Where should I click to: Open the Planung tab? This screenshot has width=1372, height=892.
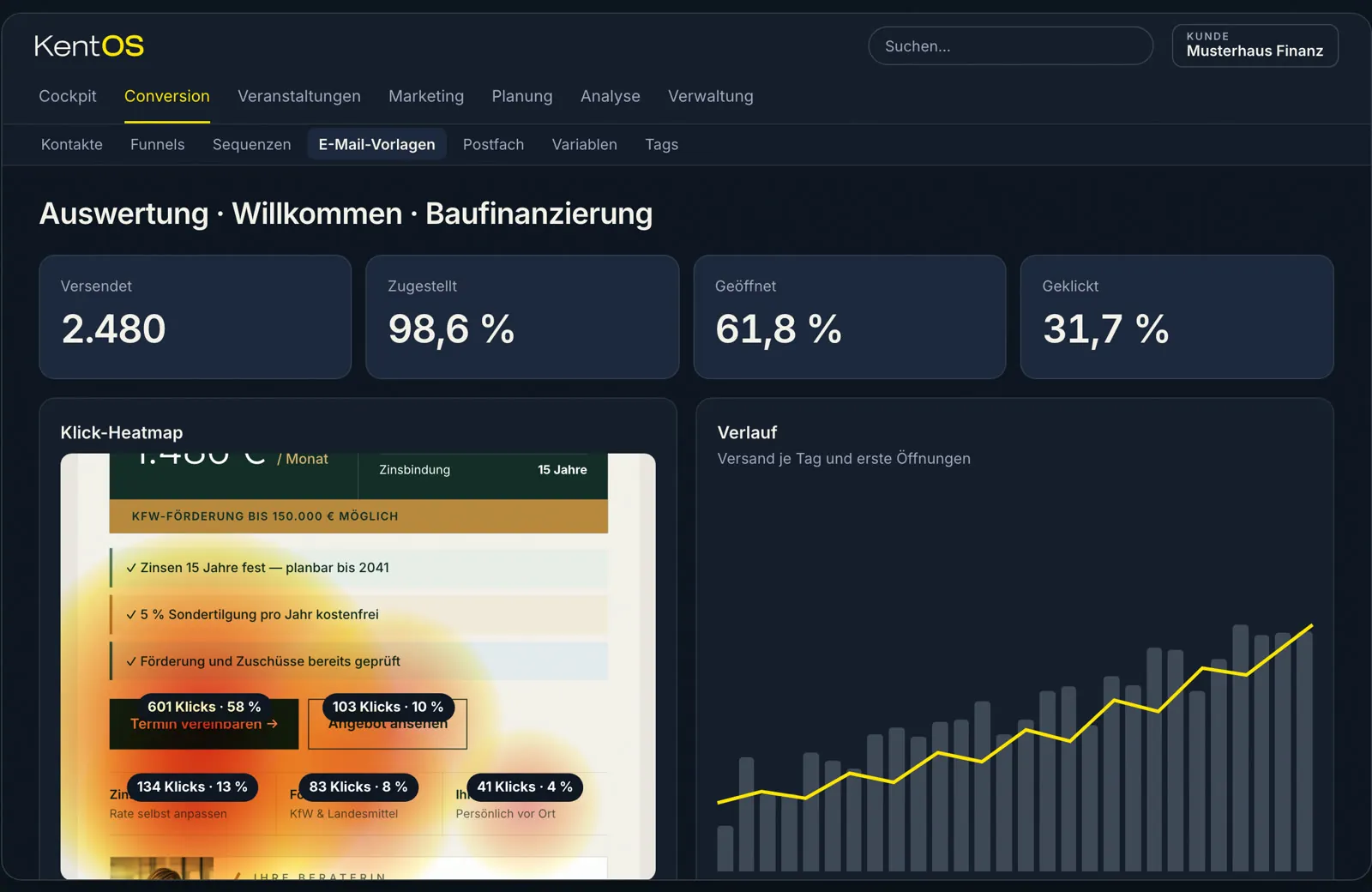pos(522,96)
